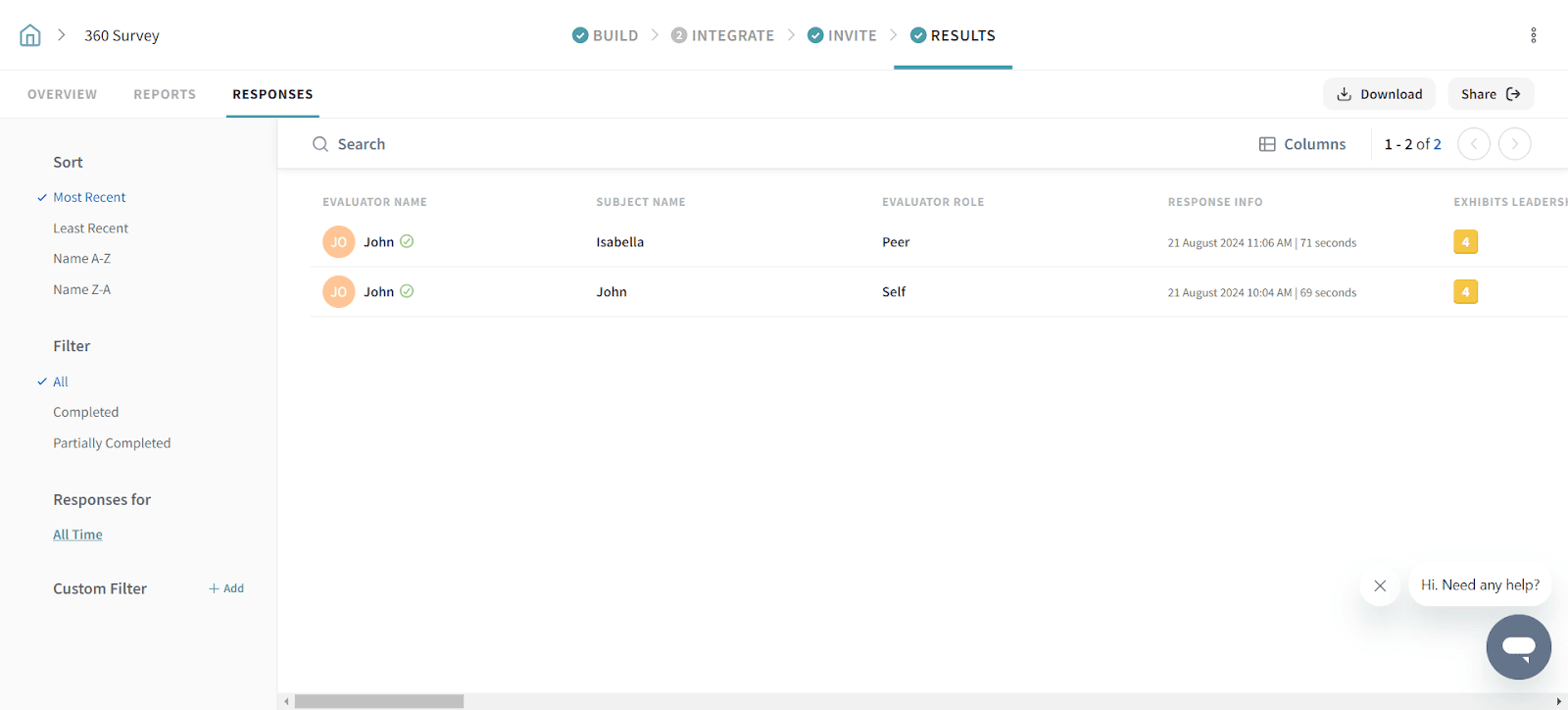Switch to the Overview tab
The width and height of the screenshot is (1568, 710).
pyautogui.click(x=62, y=94)
